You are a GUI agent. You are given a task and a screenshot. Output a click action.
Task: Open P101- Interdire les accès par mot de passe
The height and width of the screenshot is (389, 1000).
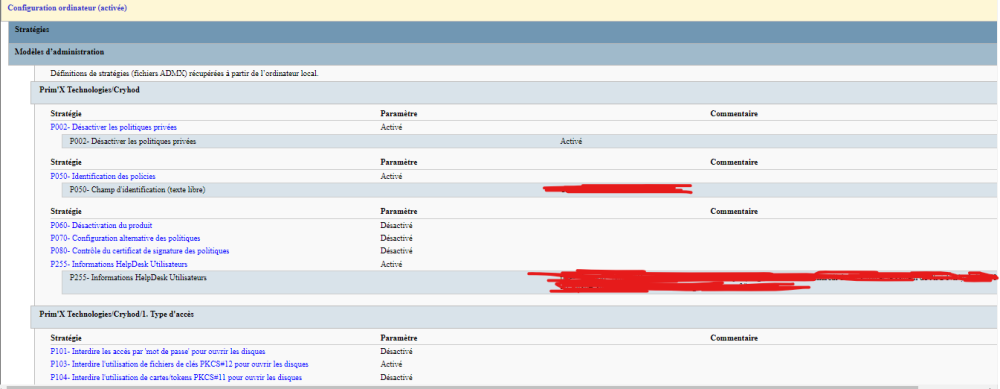158,351
